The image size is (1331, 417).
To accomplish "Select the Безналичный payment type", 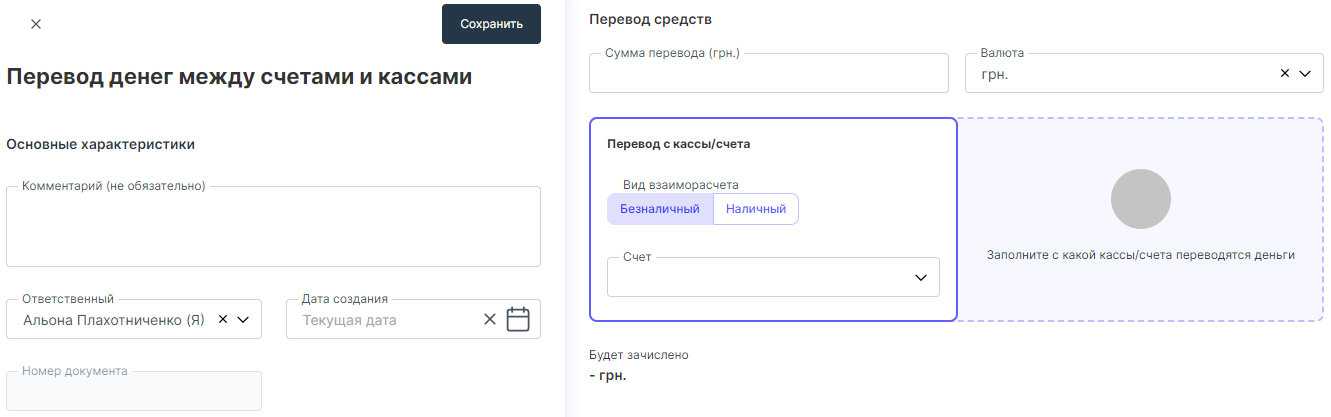I will click(660, 209).
